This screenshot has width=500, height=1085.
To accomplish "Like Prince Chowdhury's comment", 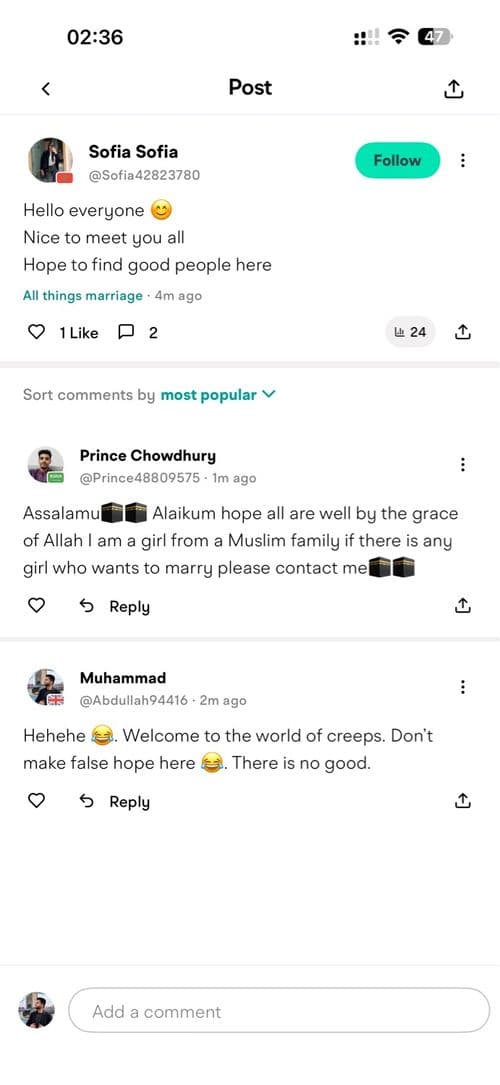I will pos(36,606).
